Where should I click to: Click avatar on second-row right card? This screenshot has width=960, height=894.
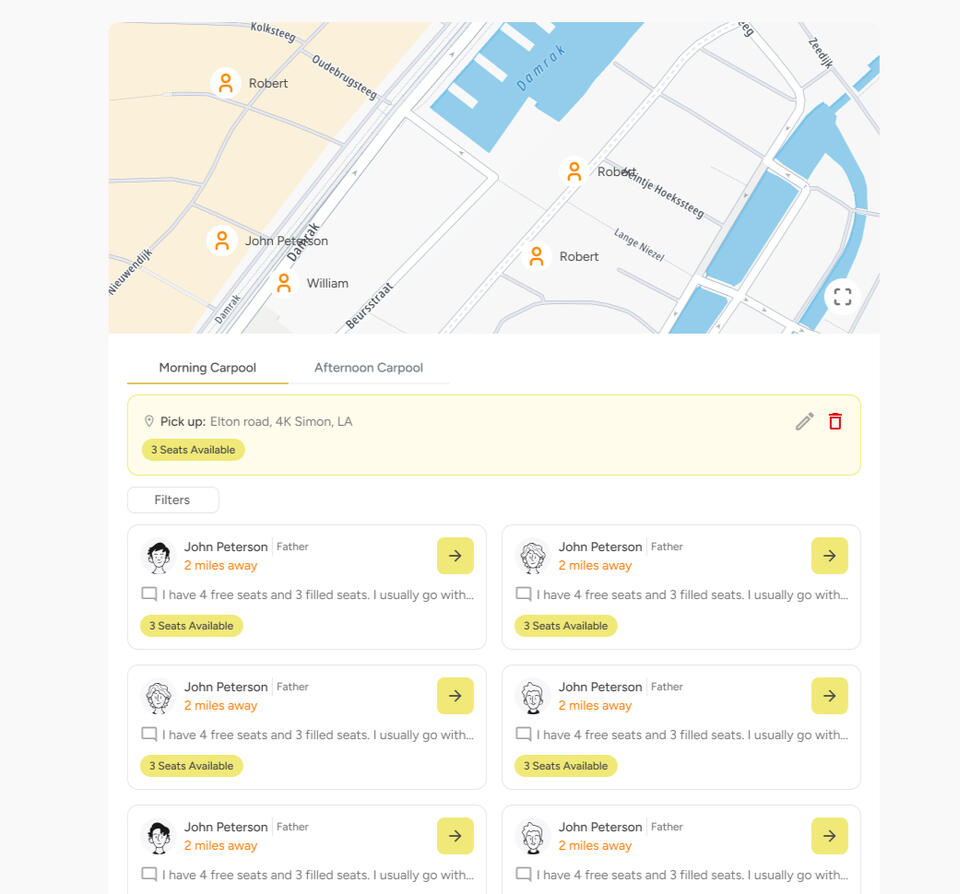(x=532, y=696)
